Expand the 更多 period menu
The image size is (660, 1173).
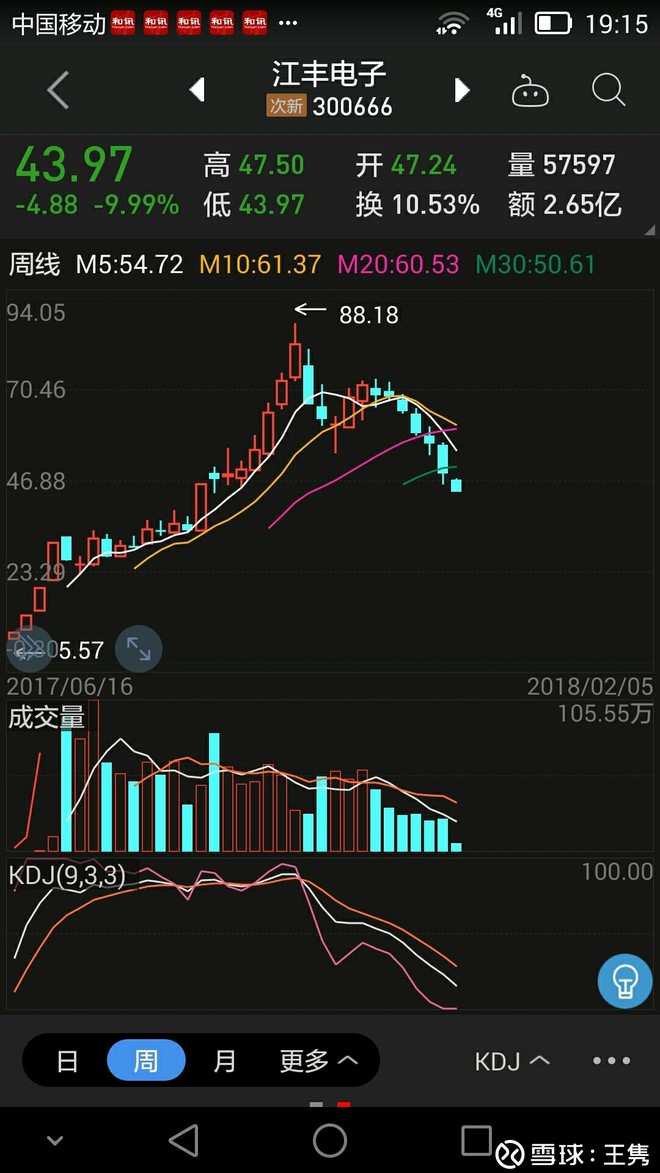[318, 1060]
